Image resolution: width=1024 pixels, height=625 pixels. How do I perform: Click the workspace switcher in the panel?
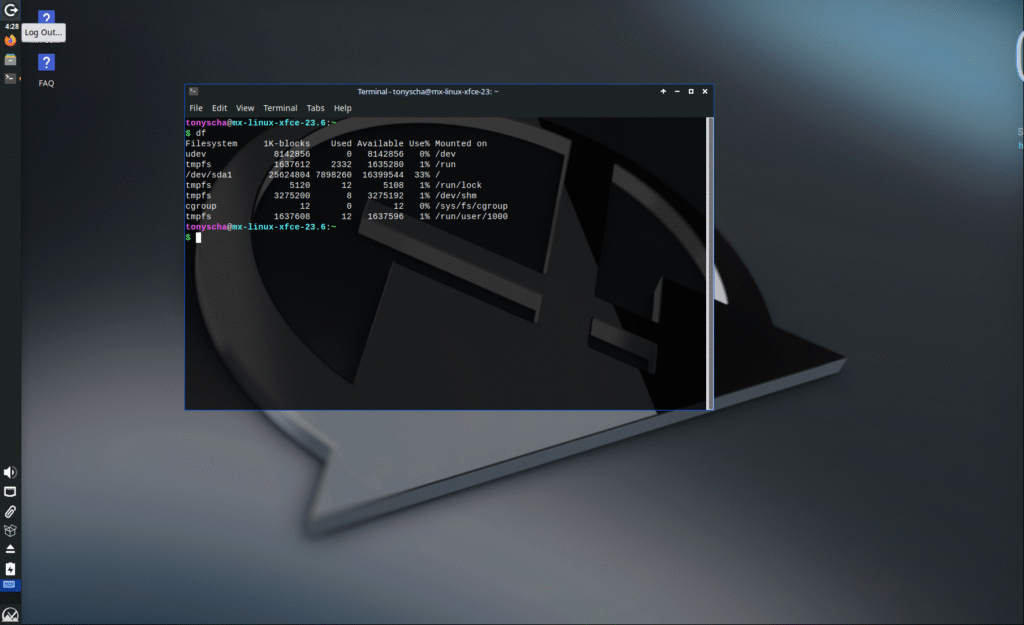[x=10, y=585]
